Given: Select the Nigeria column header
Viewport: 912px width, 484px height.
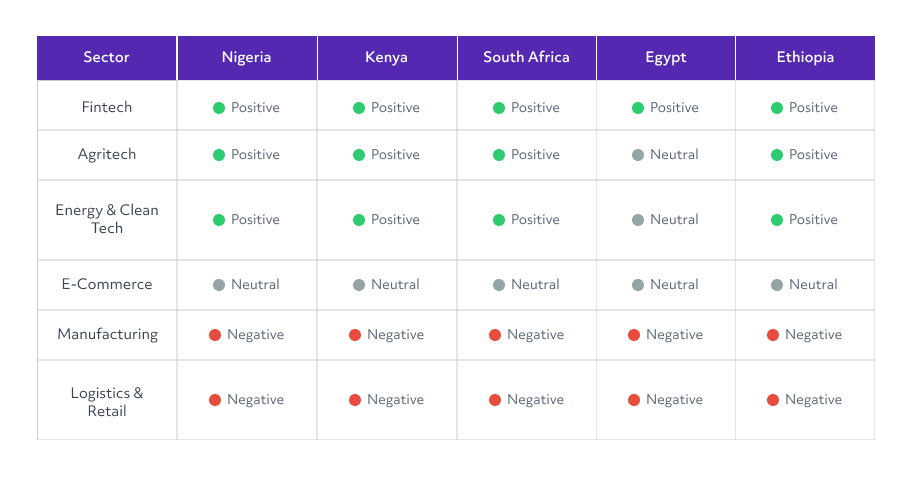Looking at the screenshot, I should click(247, 58).
